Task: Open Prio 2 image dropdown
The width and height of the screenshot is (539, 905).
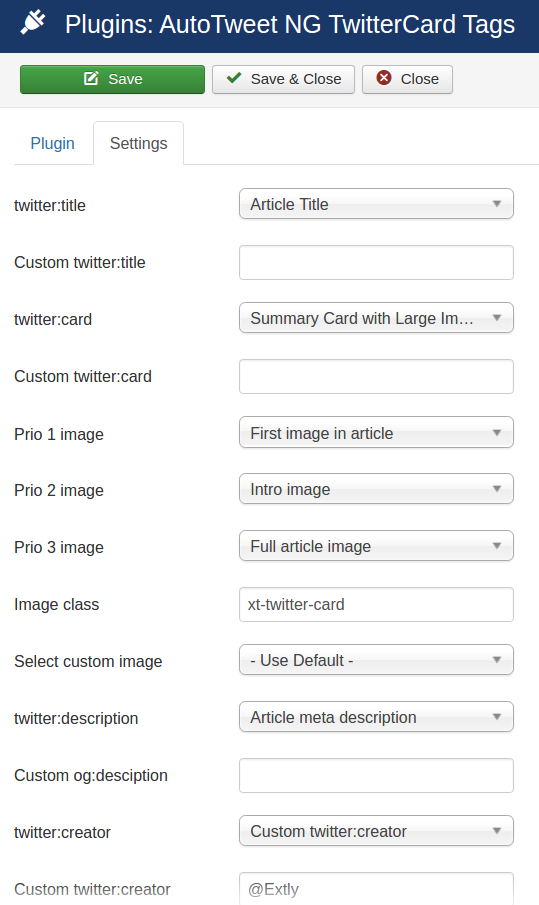Action: pos(376,489)
